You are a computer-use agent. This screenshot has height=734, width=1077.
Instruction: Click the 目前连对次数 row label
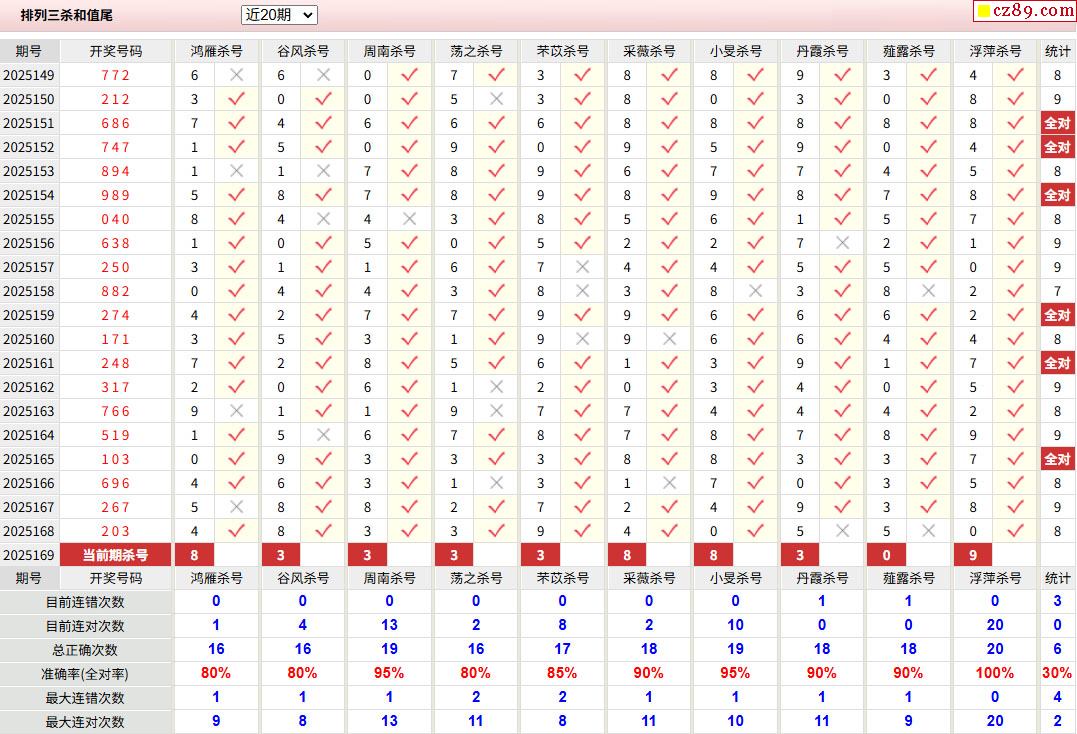click(85, 626)
